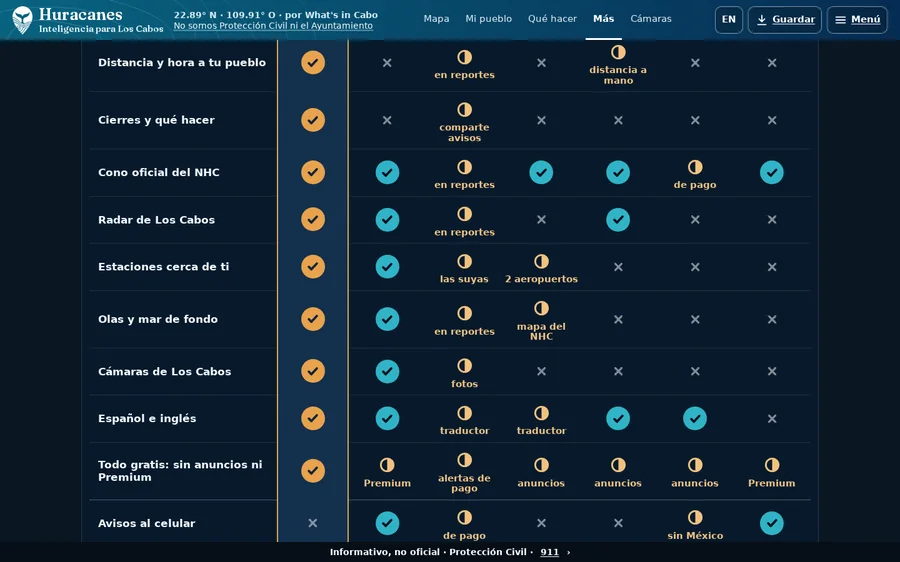Screen dimensions: 900x562
Task: Click the X mark in Avisos al celular highlighted column
Action: (x=313, y=523)
